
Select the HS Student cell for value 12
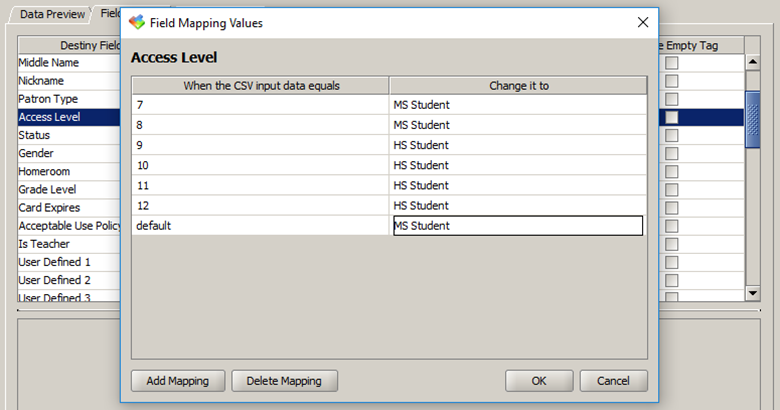(517, 205)
